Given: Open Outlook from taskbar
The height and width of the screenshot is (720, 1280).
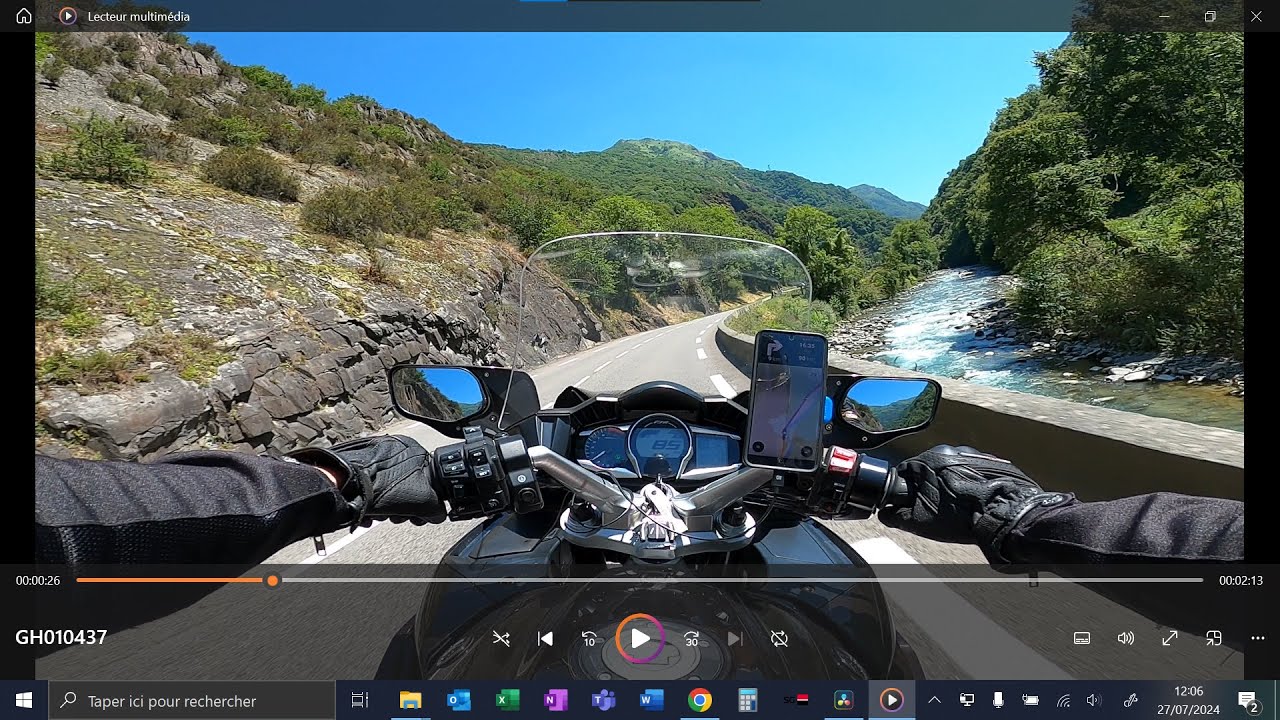Looking at the screenshot, I should tap(459, 700).
